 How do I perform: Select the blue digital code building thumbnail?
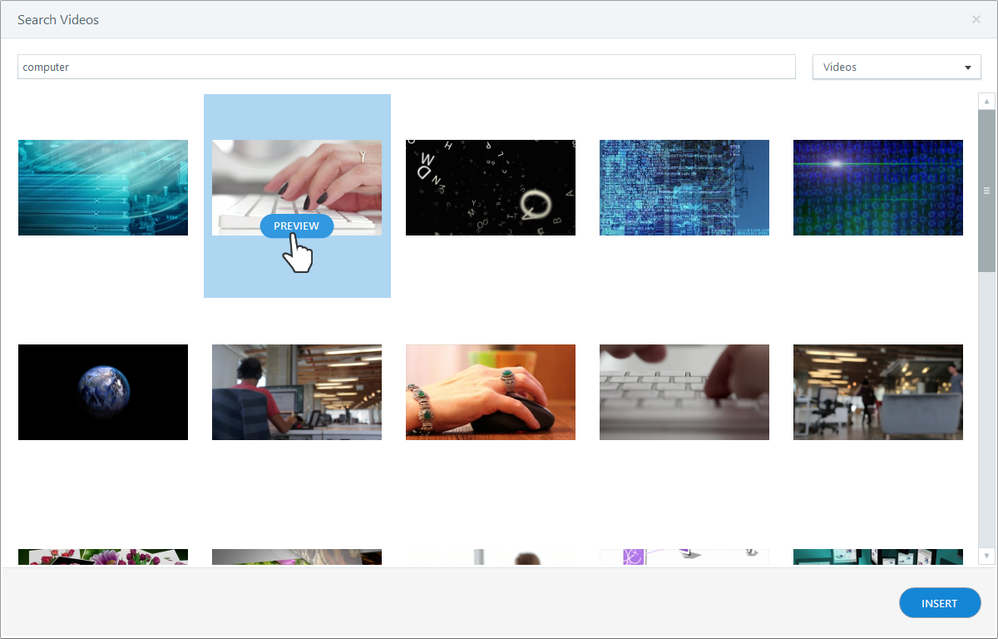point(684,188)
